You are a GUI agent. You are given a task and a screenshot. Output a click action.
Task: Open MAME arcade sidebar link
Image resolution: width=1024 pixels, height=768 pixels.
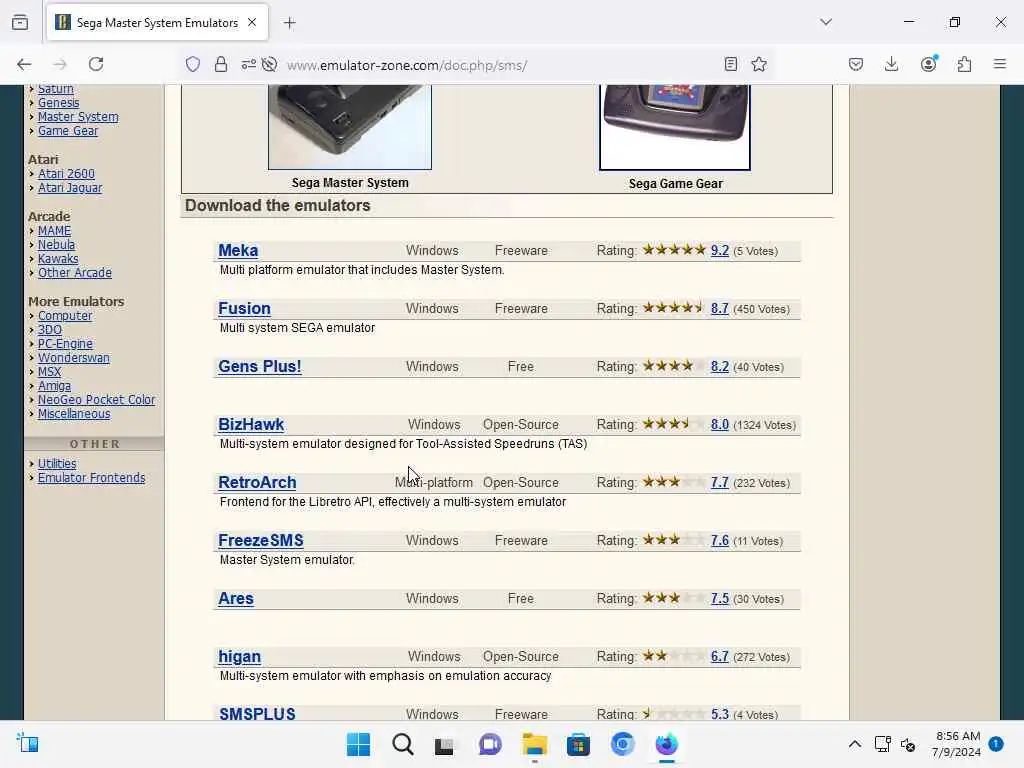[54, 231]
